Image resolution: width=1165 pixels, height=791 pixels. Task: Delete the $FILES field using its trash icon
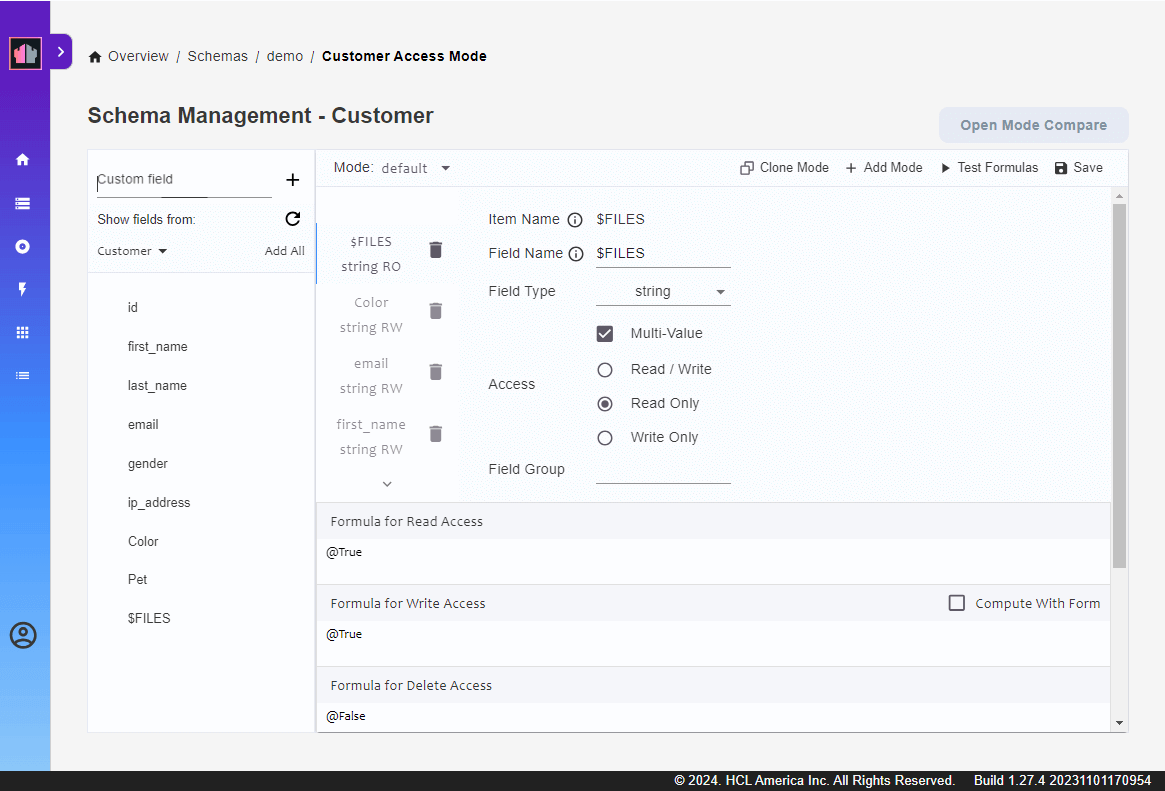pyautogui.click(x=436, y=250)
